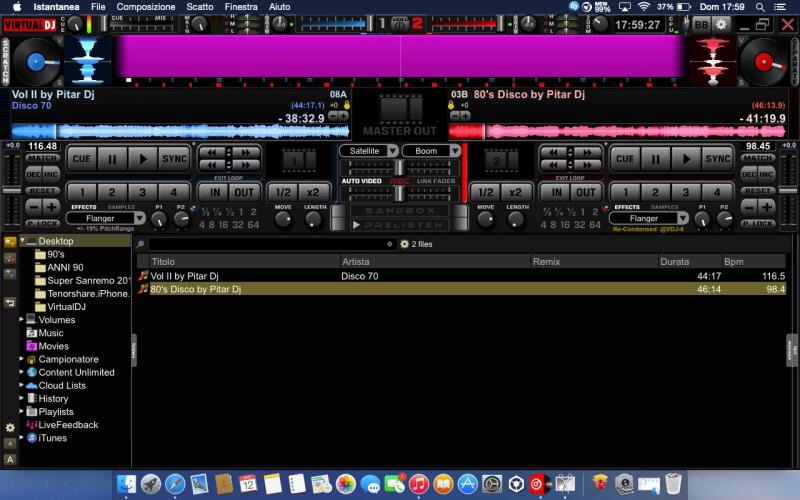Open the settings gear in the top bar

click(x=721, y=24)
